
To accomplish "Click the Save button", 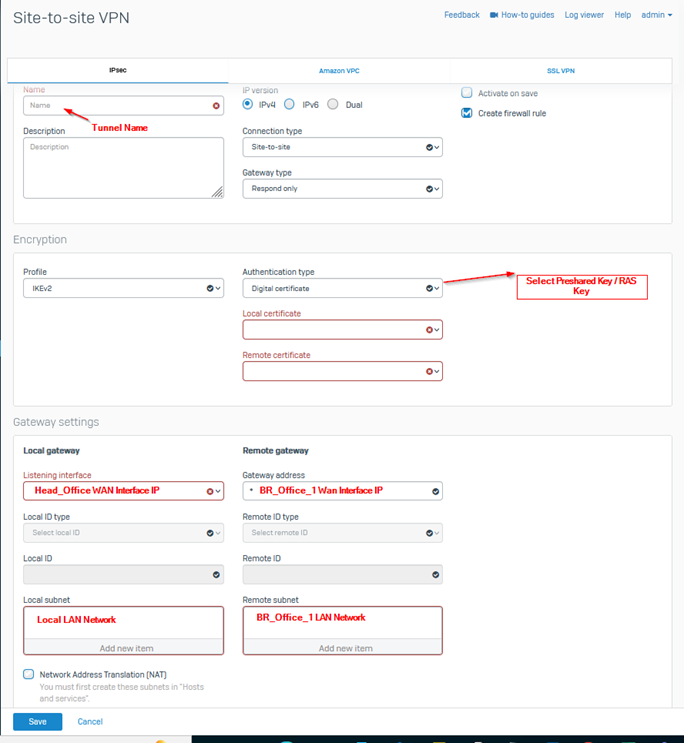I will [37, 721].
